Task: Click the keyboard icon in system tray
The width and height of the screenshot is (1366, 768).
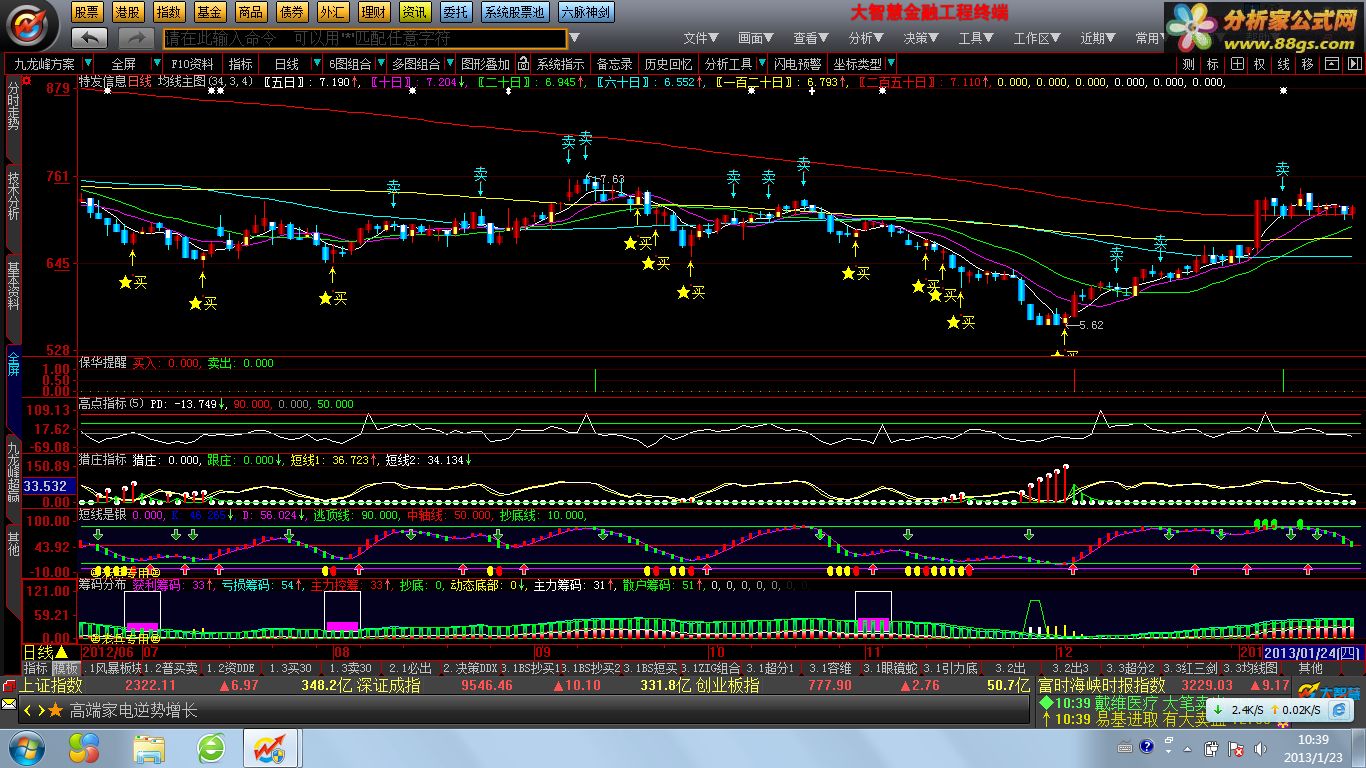Action: click(x=1125, y=747)
